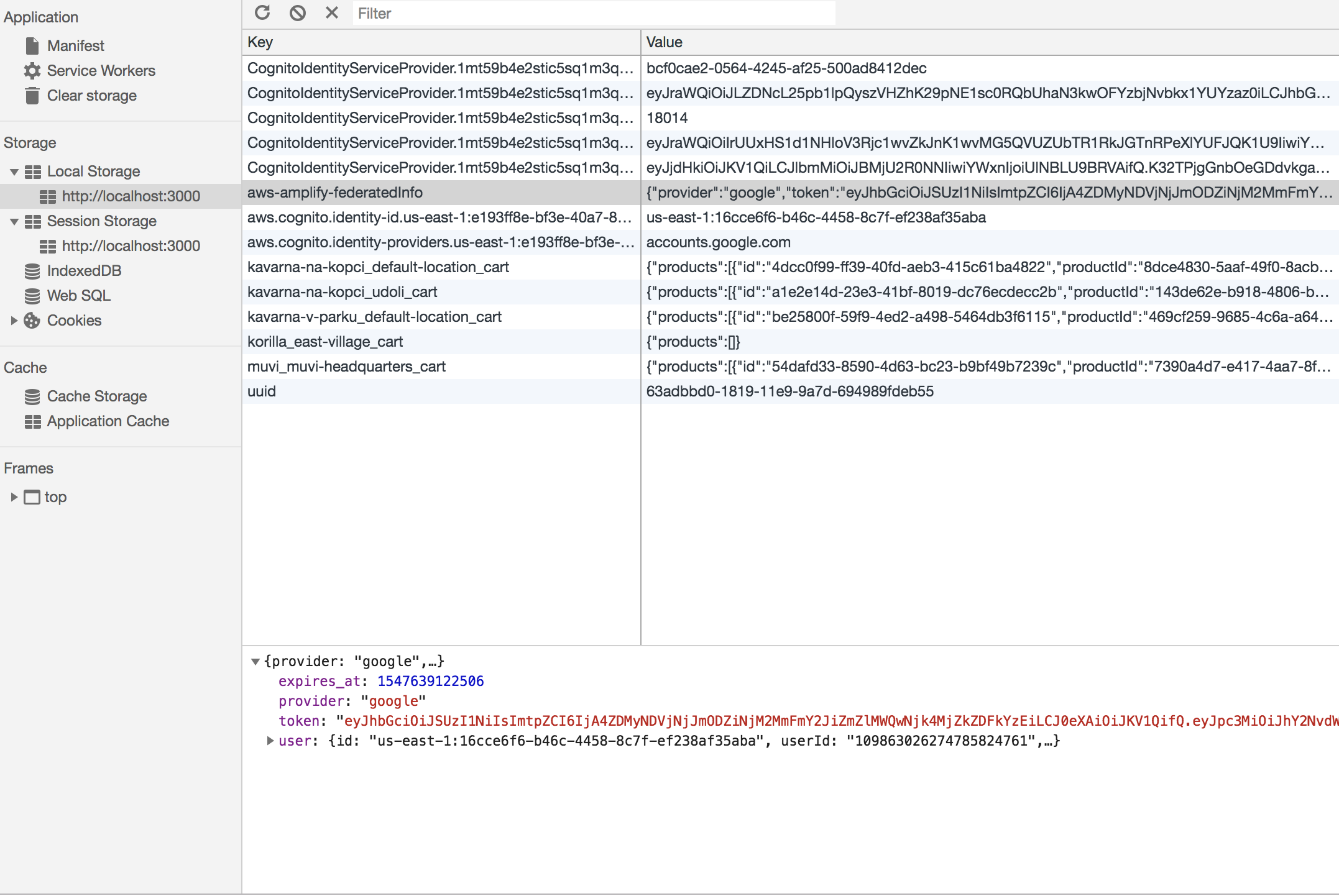Open Service Workers gear item

[x=101, y=70]
